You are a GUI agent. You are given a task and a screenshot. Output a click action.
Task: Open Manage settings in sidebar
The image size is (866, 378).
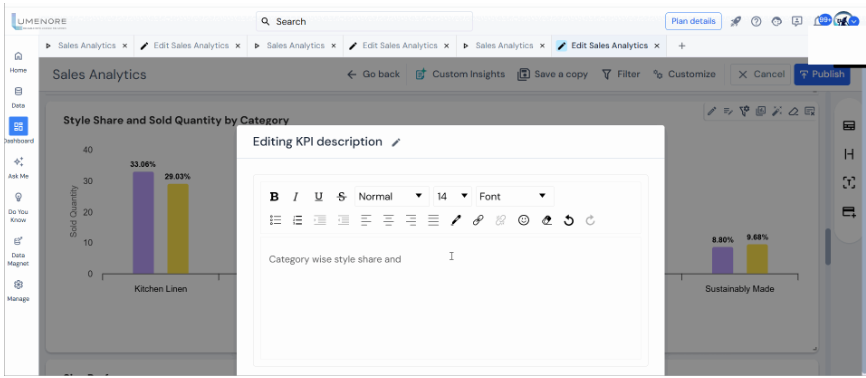click(x=18, y=291)
